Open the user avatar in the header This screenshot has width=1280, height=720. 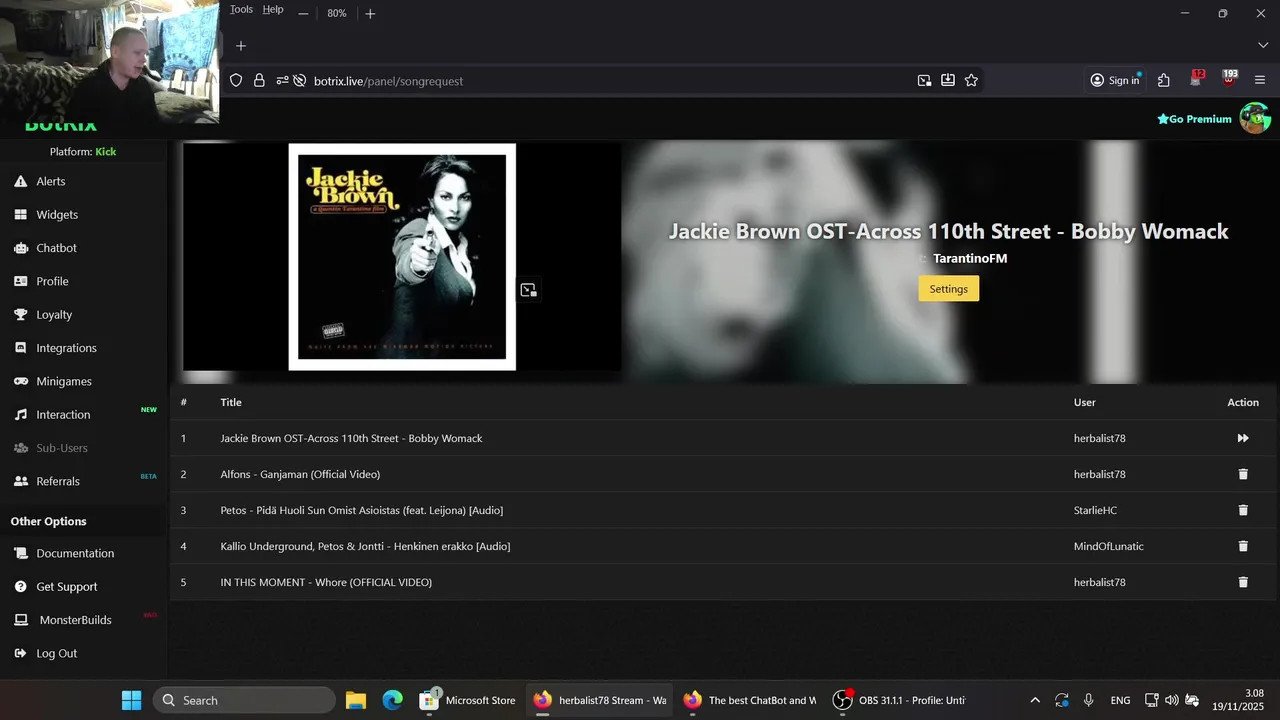point(1255,118)
